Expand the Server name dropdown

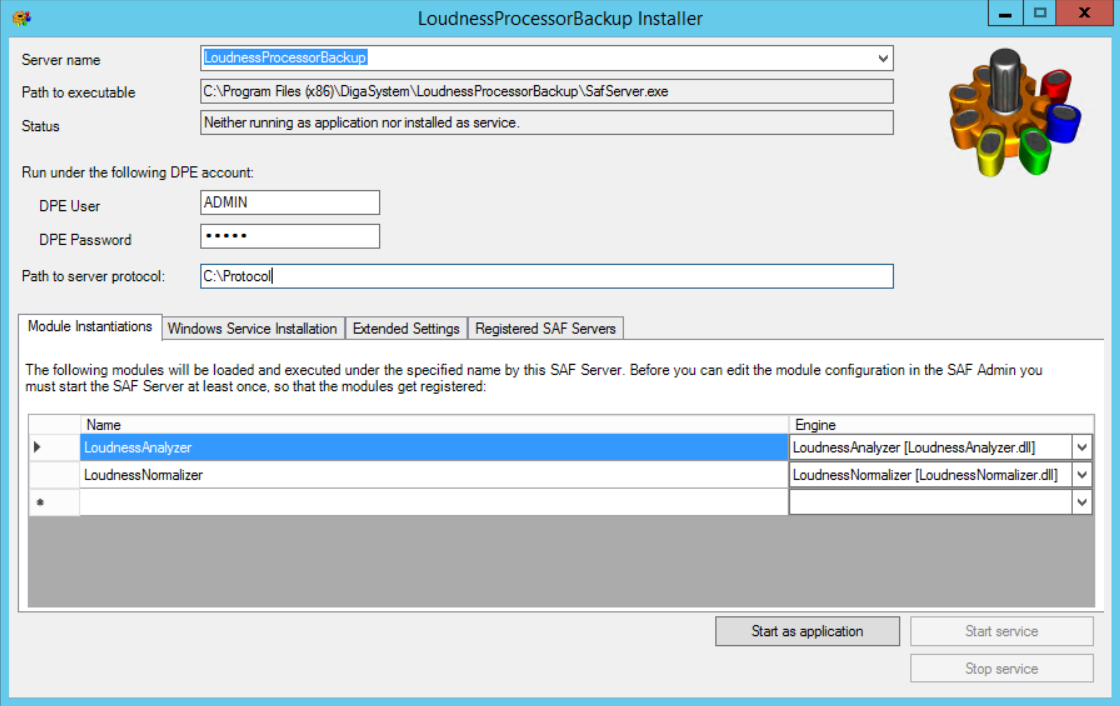tap(882, 59)
